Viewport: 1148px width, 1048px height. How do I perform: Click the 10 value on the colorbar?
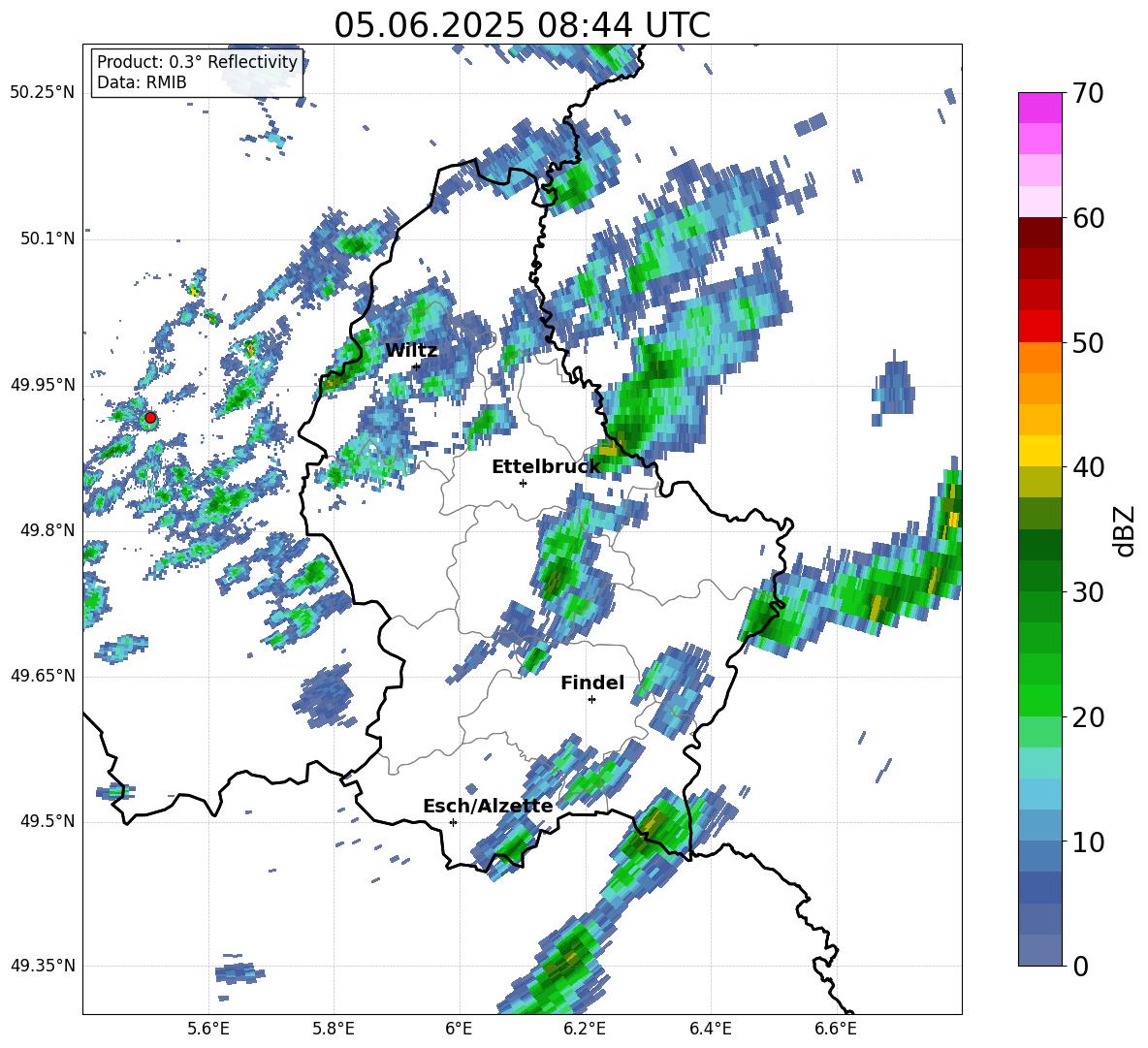1088,842
